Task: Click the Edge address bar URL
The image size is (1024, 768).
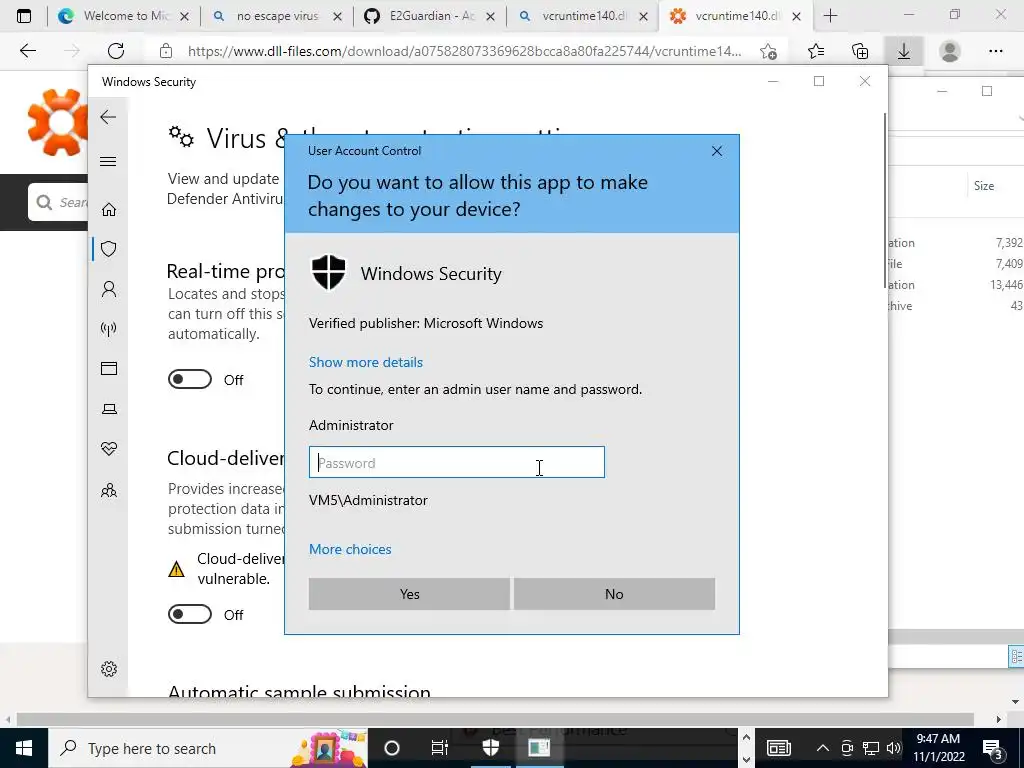Action: coord(464,51)
